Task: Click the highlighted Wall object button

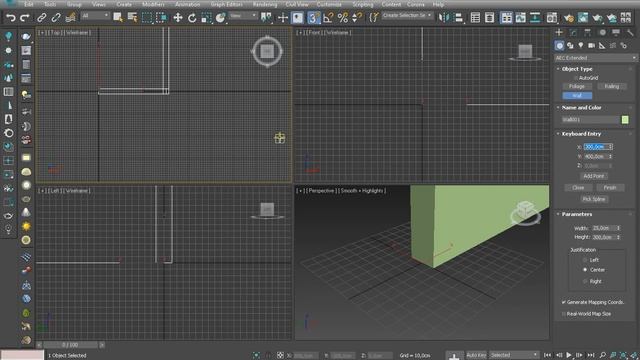Action: [577, 96]
